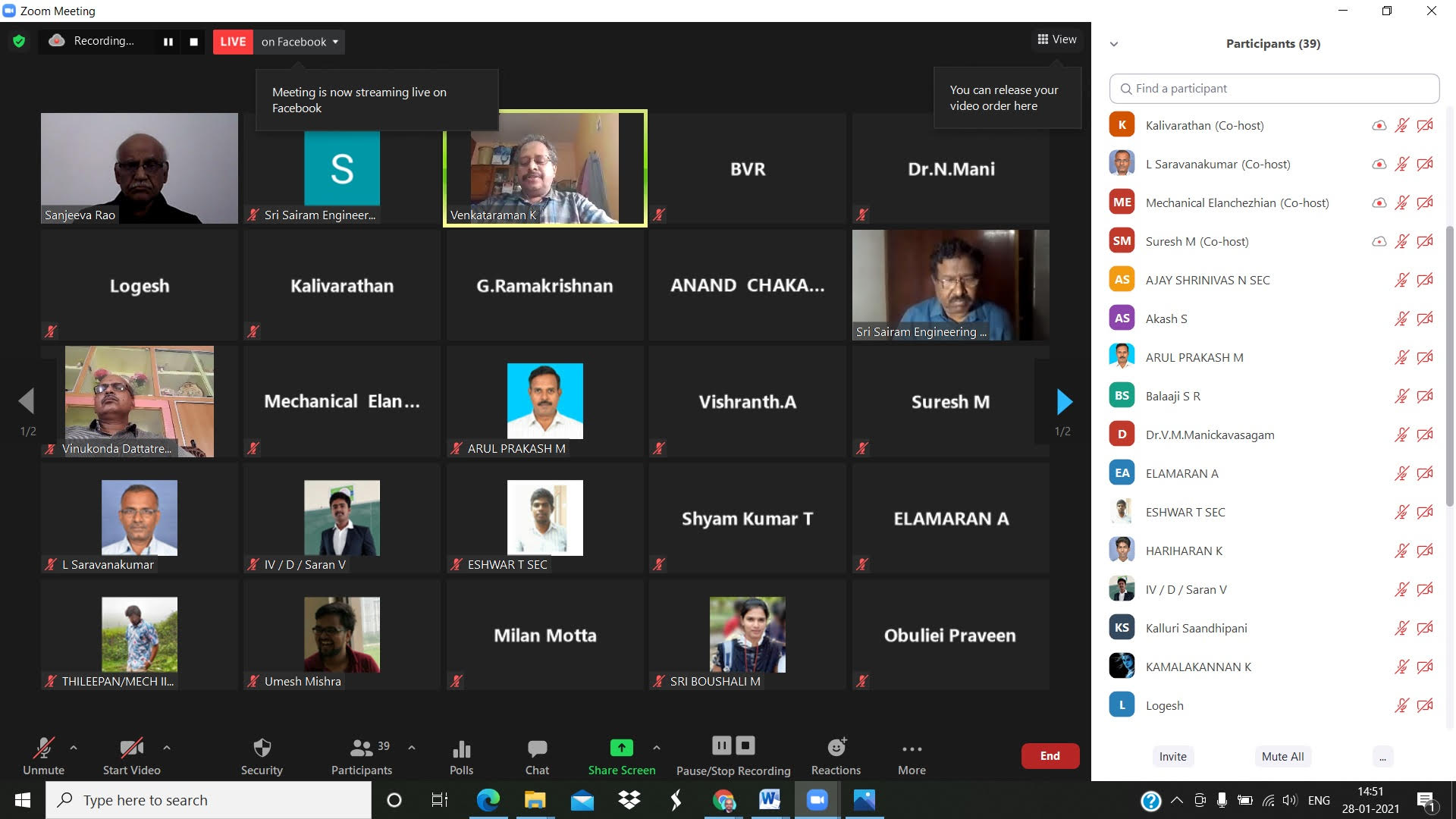This screenshot has height=819, width=1456.
Task: Open the 'on Facebook' live dropdown
Action: 299,42
